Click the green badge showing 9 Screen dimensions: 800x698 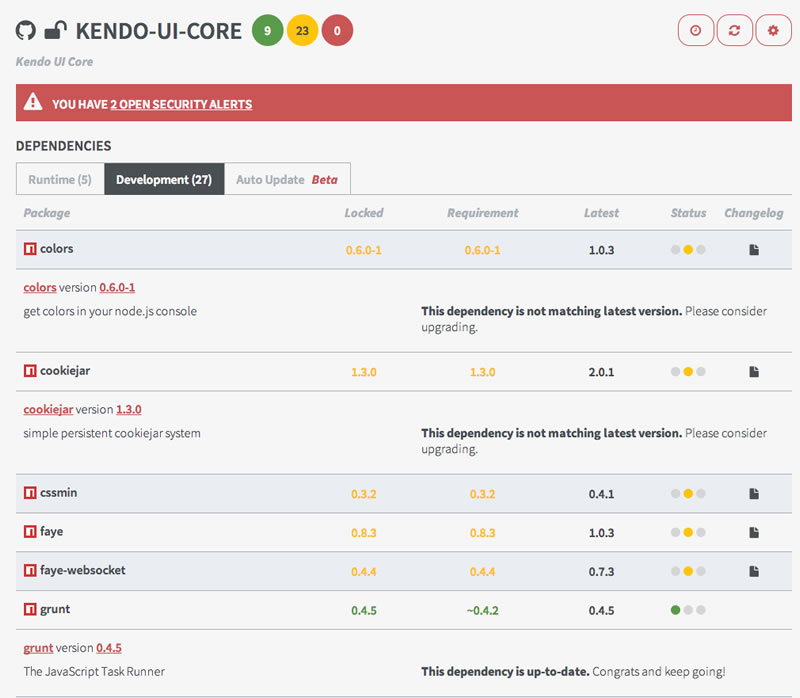coord(267,31)
